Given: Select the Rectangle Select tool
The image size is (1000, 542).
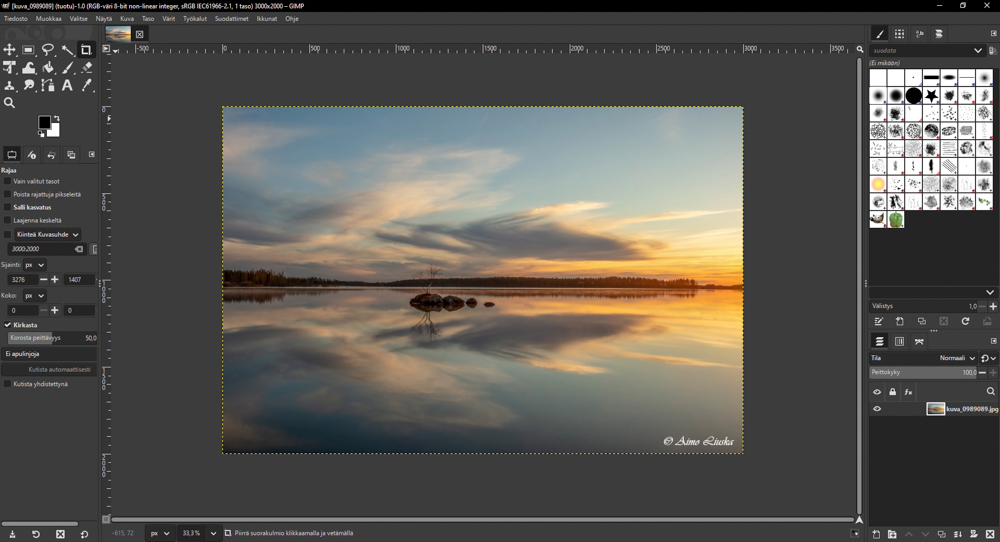Looking at the screenshot, I should [29, 50].
